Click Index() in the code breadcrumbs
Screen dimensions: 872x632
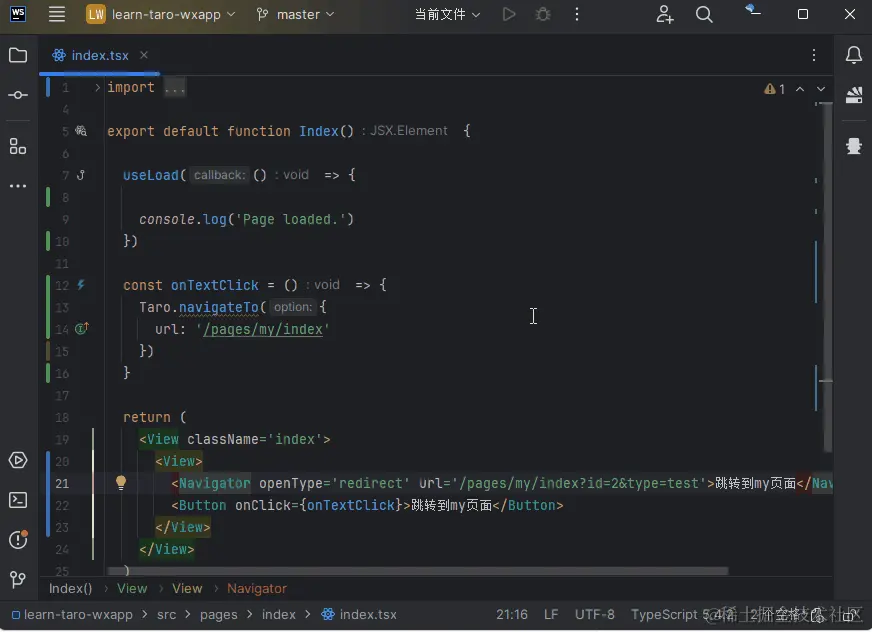coord(71,588)
